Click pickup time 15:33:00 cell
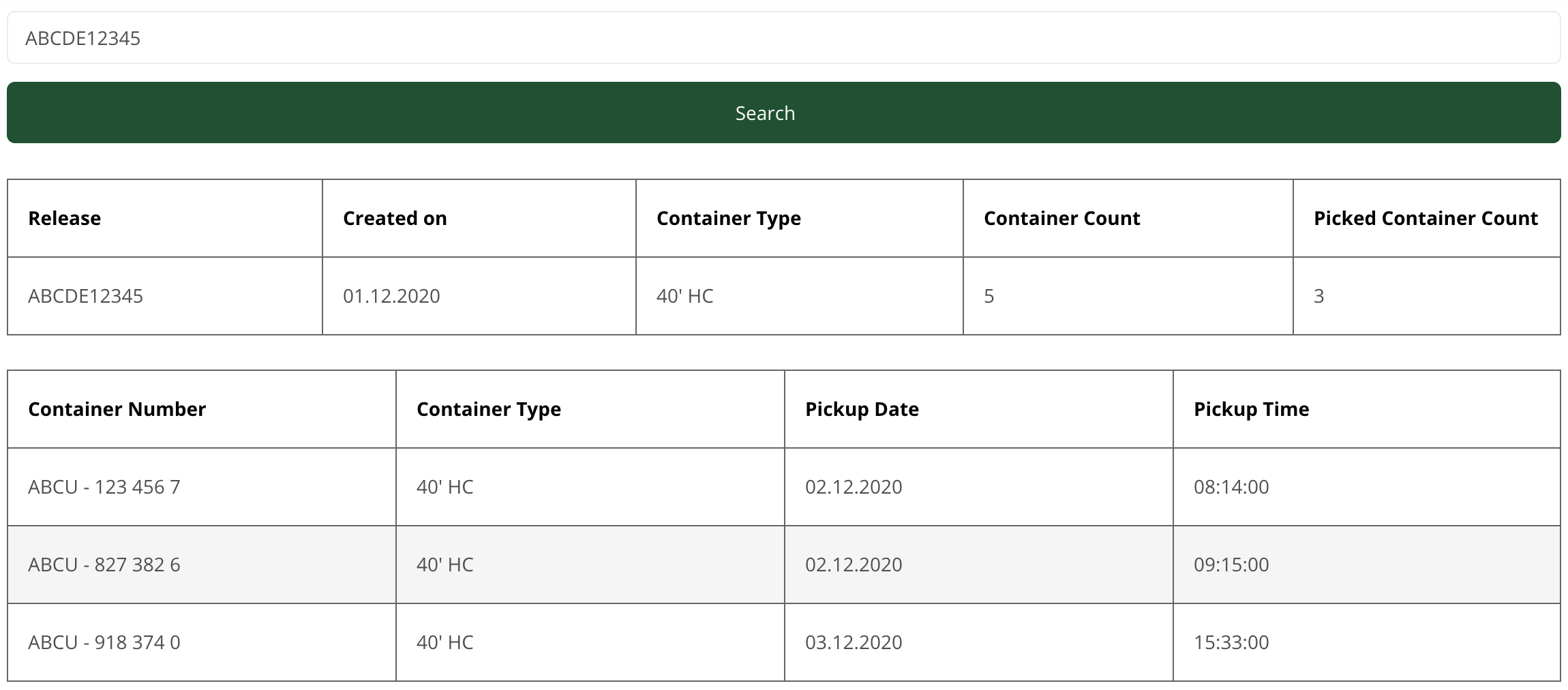 tap(1366, 642)
